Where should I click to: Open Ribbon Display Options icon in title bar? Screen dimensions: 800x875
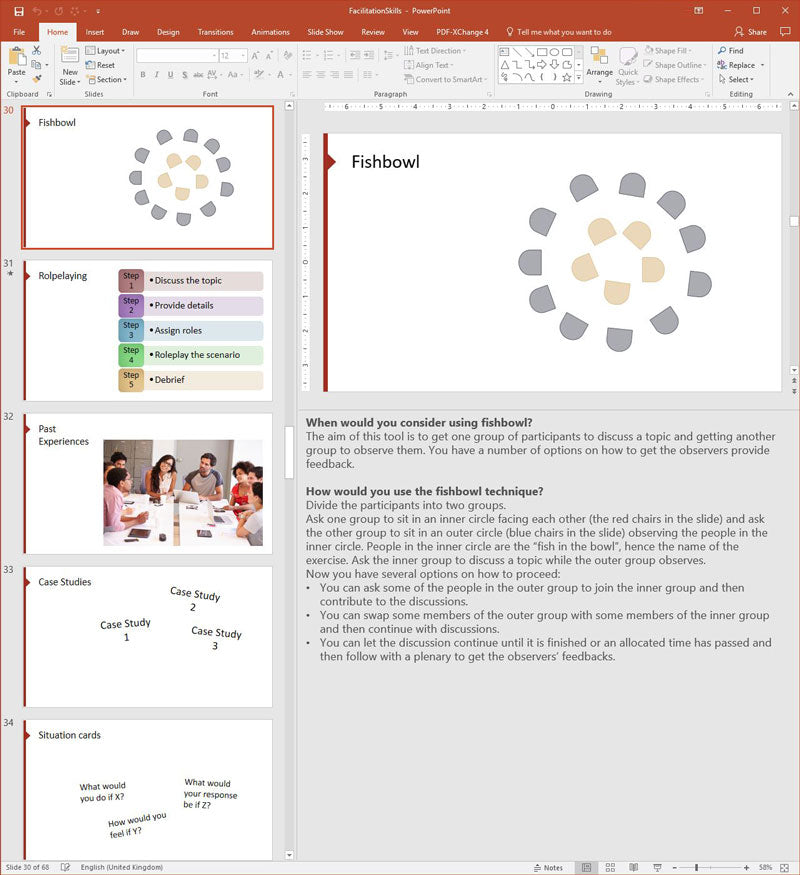[x=698, y=11]
